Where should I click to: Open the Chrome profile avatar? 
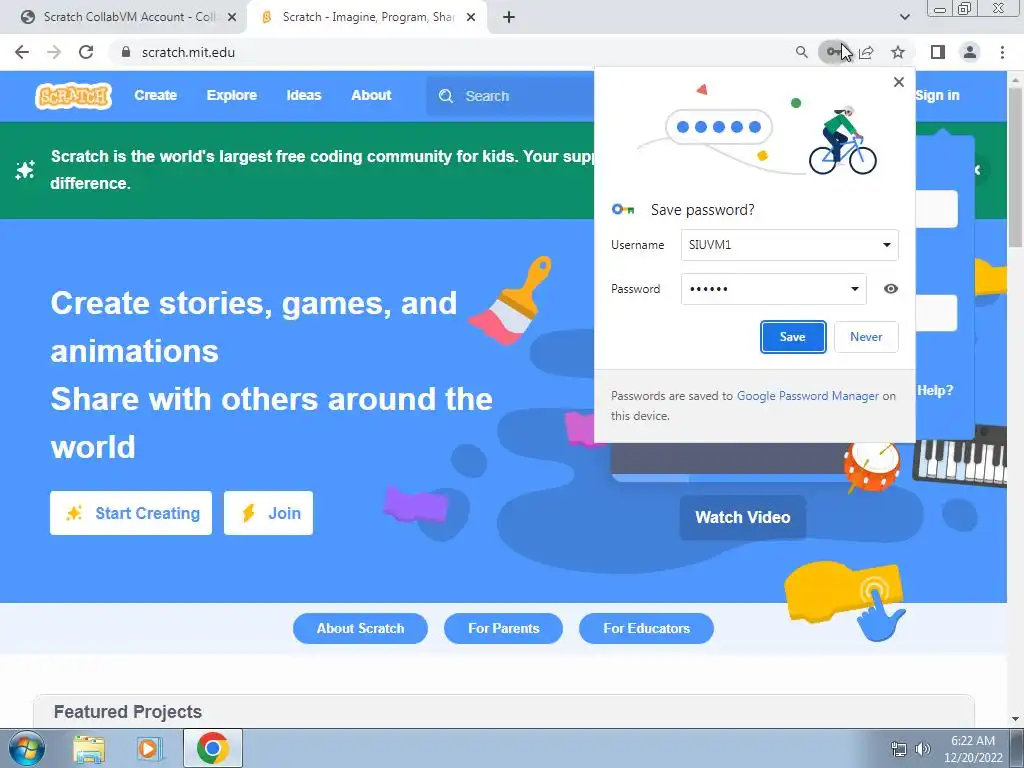pyautogui.click(x=970, y=52)
